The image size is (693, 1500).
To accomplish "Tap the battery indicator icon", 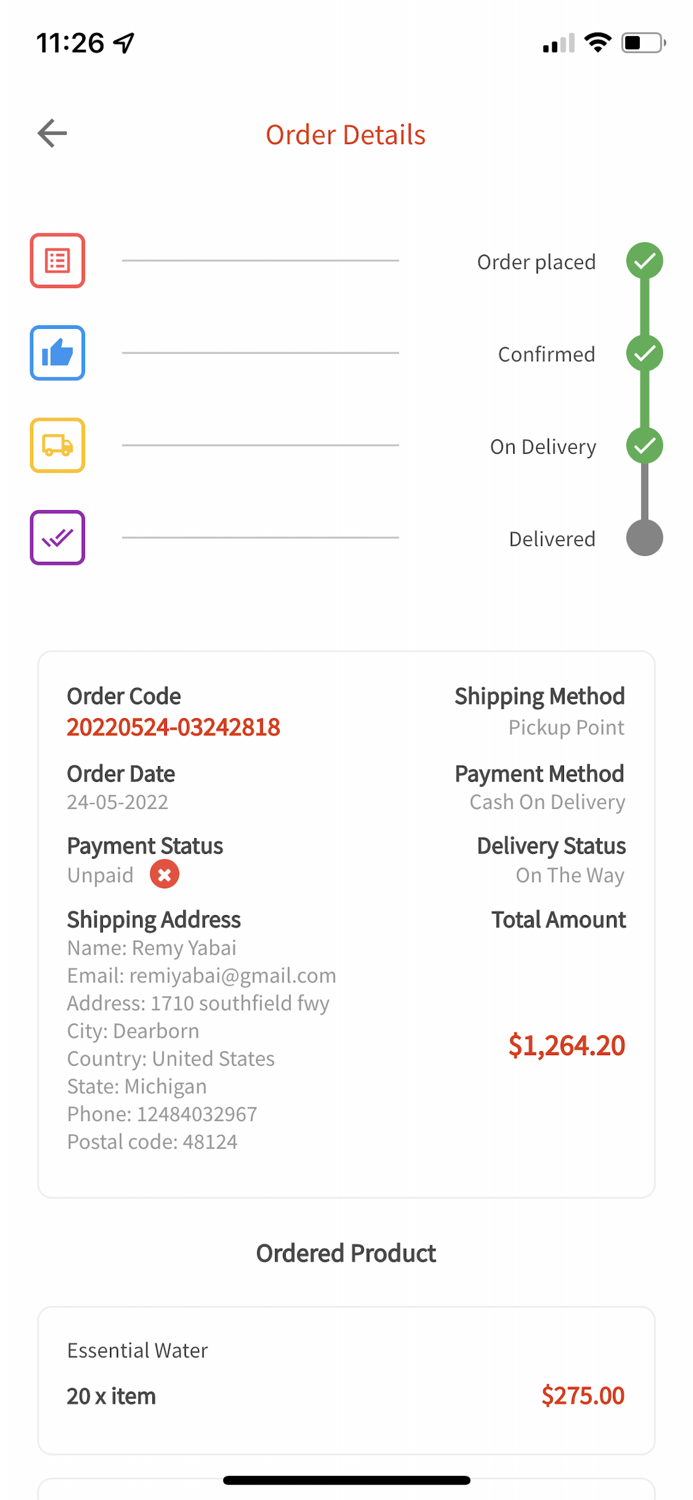I will tap(643, 43).
